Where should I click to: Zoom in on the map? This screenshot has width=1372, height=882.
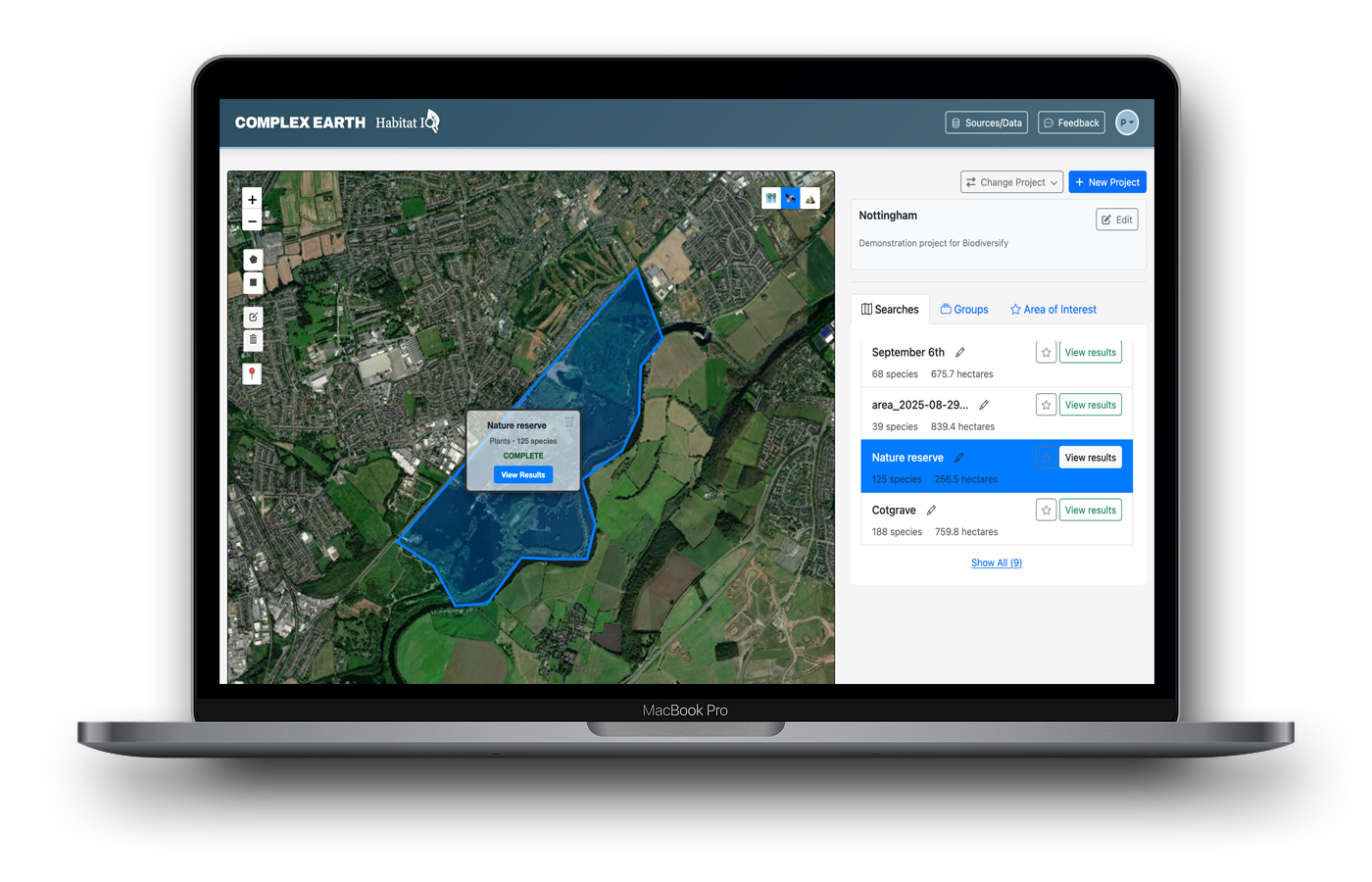[252, 199]
